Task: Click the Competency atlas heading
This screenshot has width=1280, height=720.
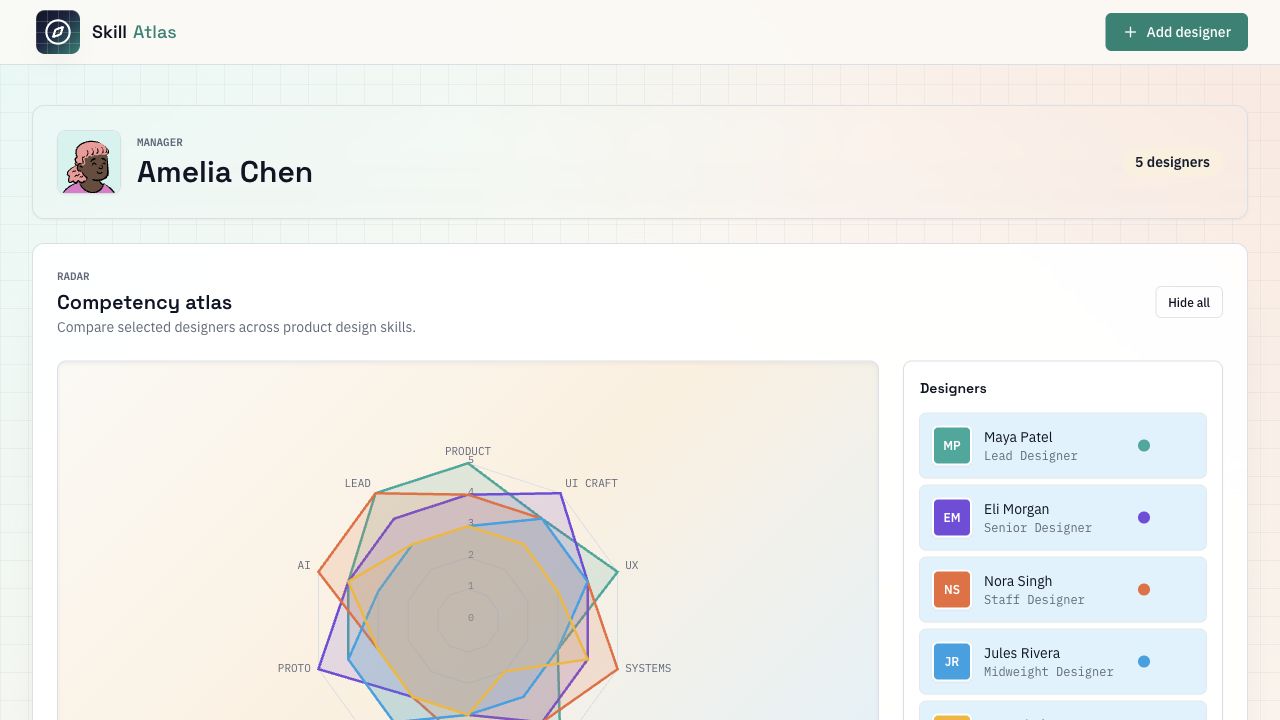Action: 144,302
